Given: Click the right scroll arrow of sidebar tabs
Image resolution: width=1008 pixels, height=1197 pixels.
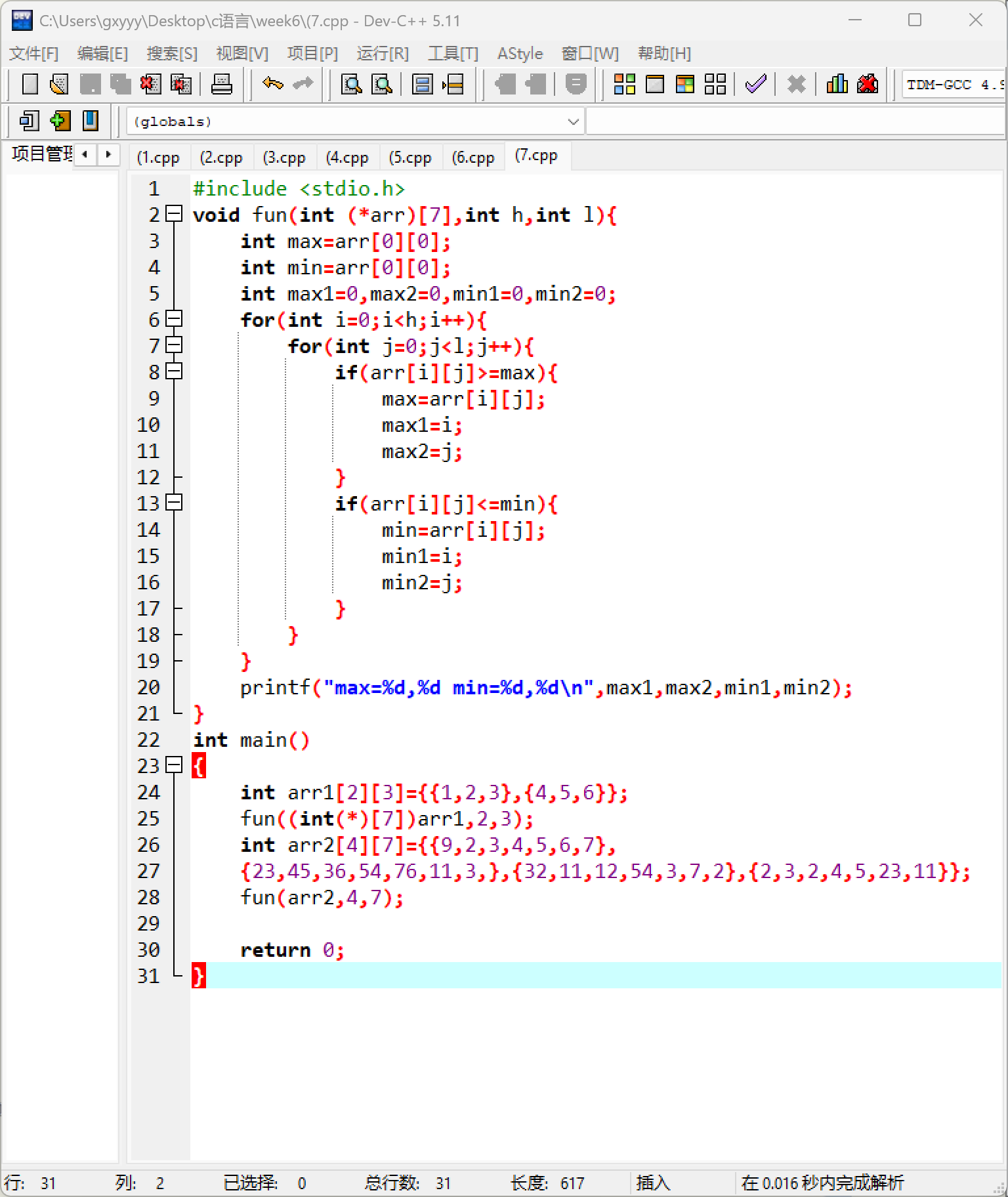Looking at the screenshot, I should tap(108, 155).
